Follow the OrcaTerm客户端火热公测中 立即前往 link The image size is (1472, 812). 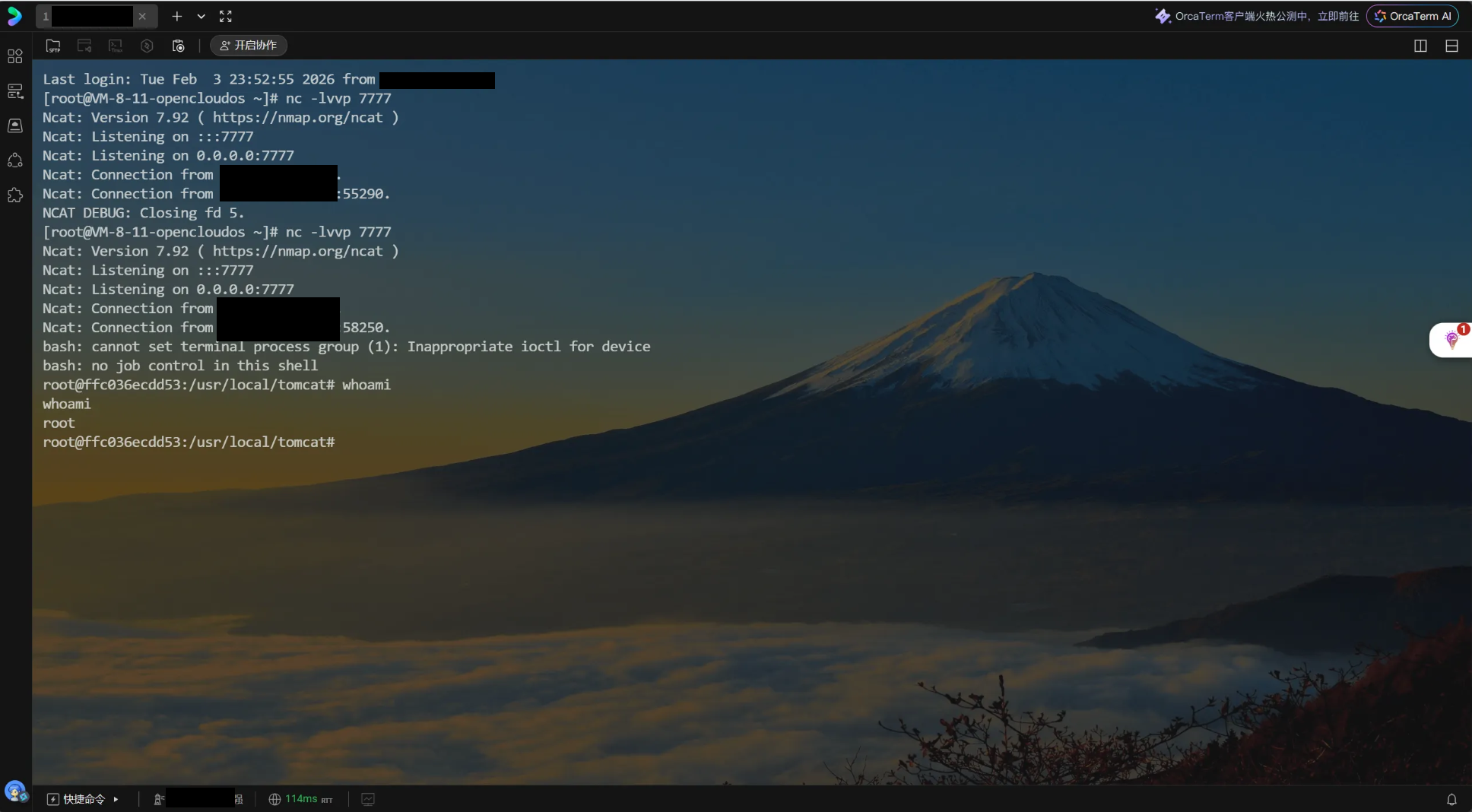tap(1267, 16)
